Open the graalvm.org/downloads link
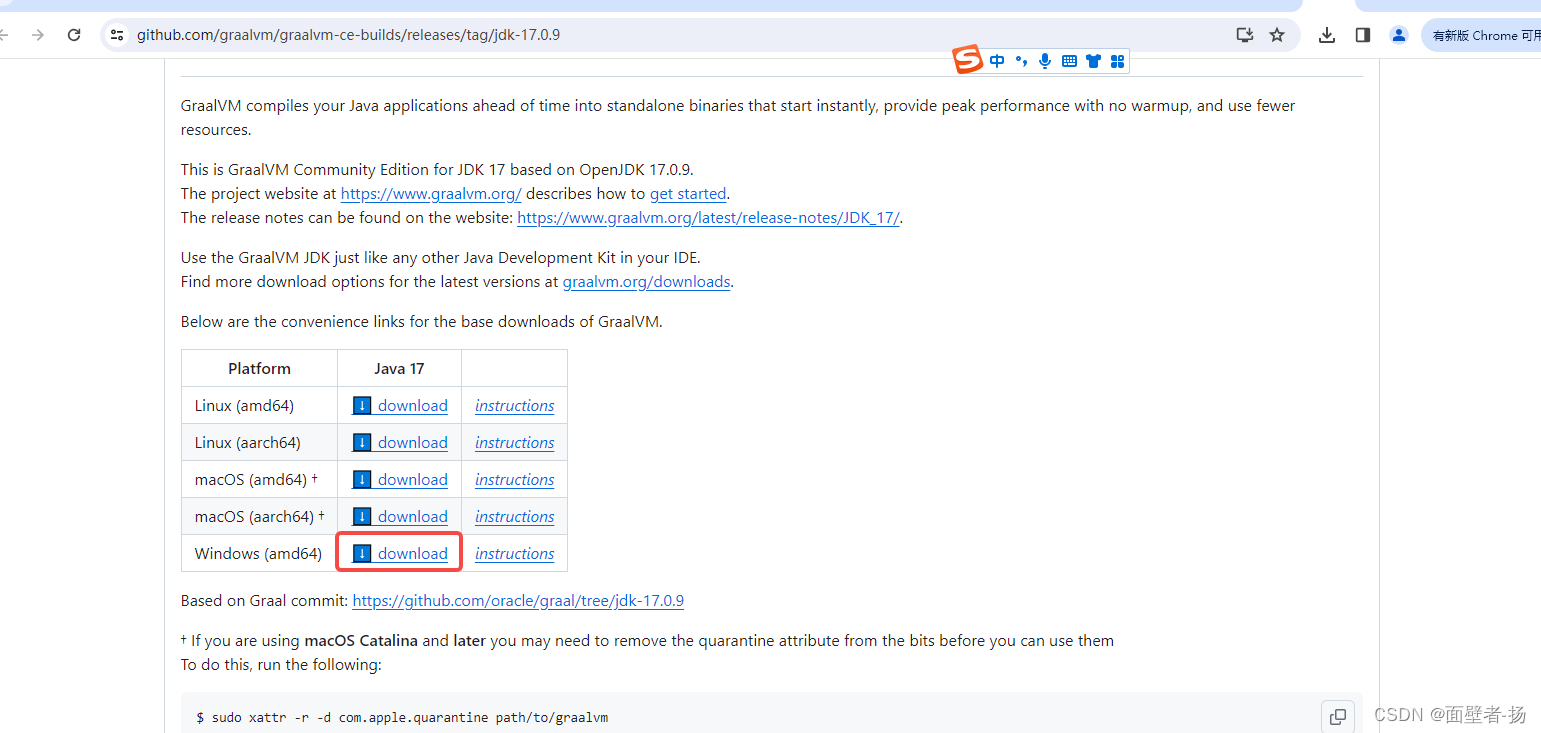 [x=646, y=282]
